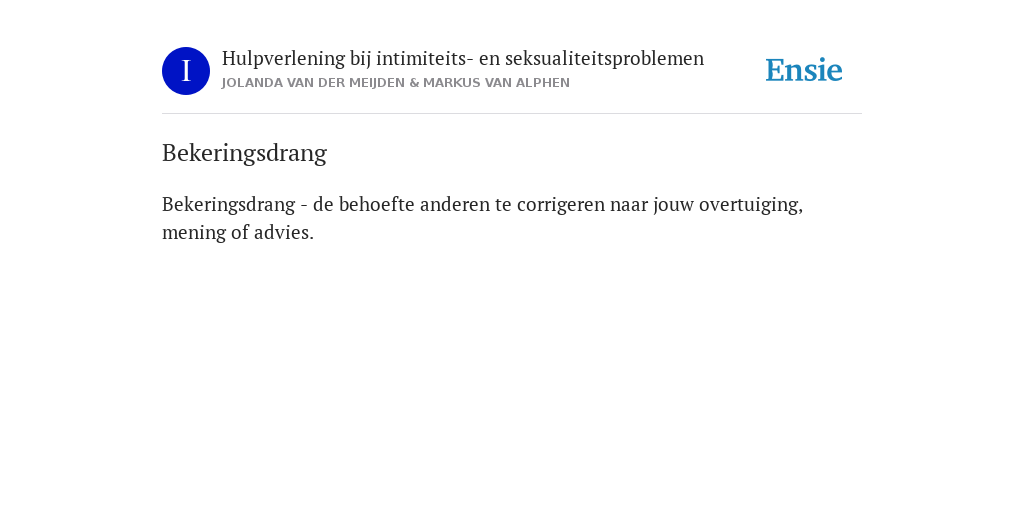Open the book title "Hulpverlening bij intimiteits- en seksualiteitsproblemen"
Screen dimensions: 1024x512
pyautogui.click(x=462, y=59)
